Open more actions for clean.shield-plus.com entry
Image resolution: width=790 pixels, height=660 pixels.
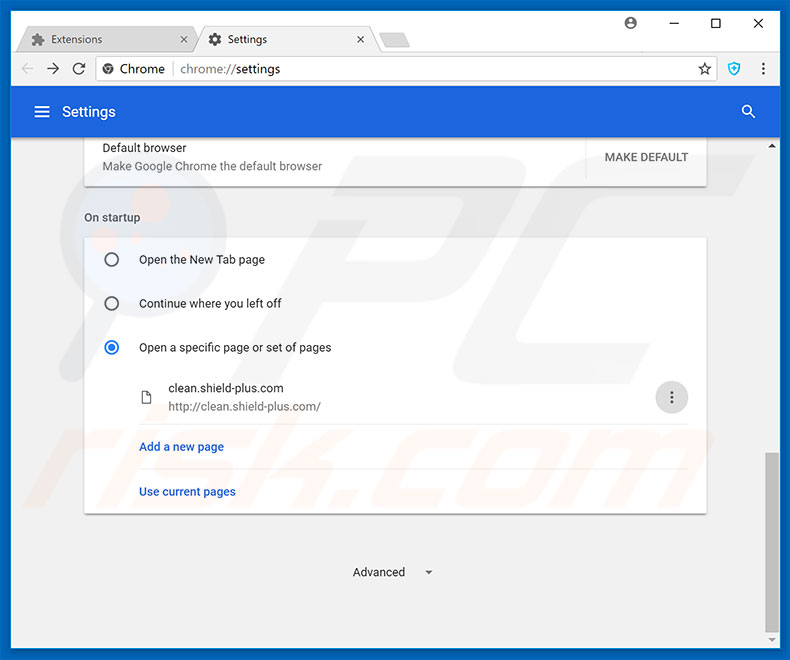pyautogui.click(x=671, y=397)
